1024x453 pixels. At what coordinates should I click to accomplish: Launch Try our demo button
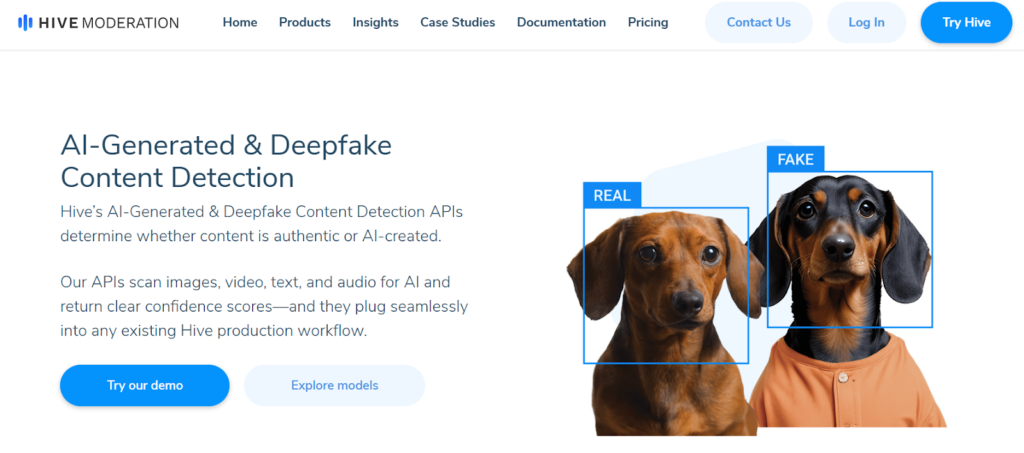pyautogui.click(x=145, y=385)
